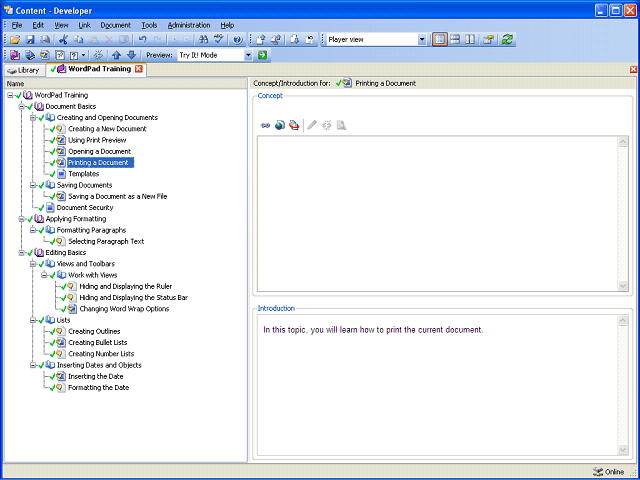Click the properties icon beside the layout buttons
The width and height of the screenshot is (640, 480).
pos(488,40)
